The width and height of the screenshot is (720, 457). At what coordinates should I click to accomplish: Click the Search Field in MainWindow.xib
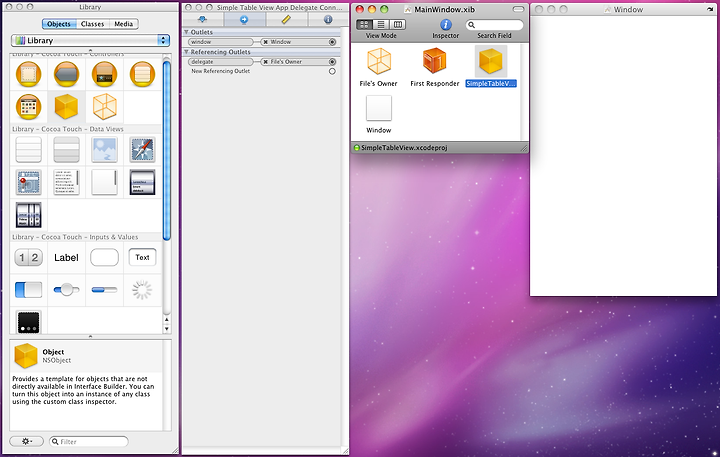[x=495, y=25]
